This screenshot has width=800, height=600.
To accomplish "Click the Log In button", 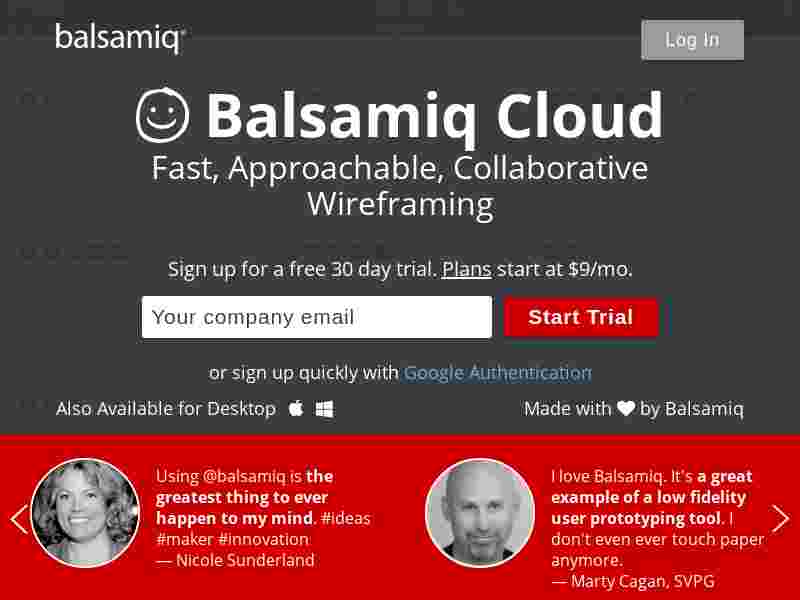I will pos(692,40).
